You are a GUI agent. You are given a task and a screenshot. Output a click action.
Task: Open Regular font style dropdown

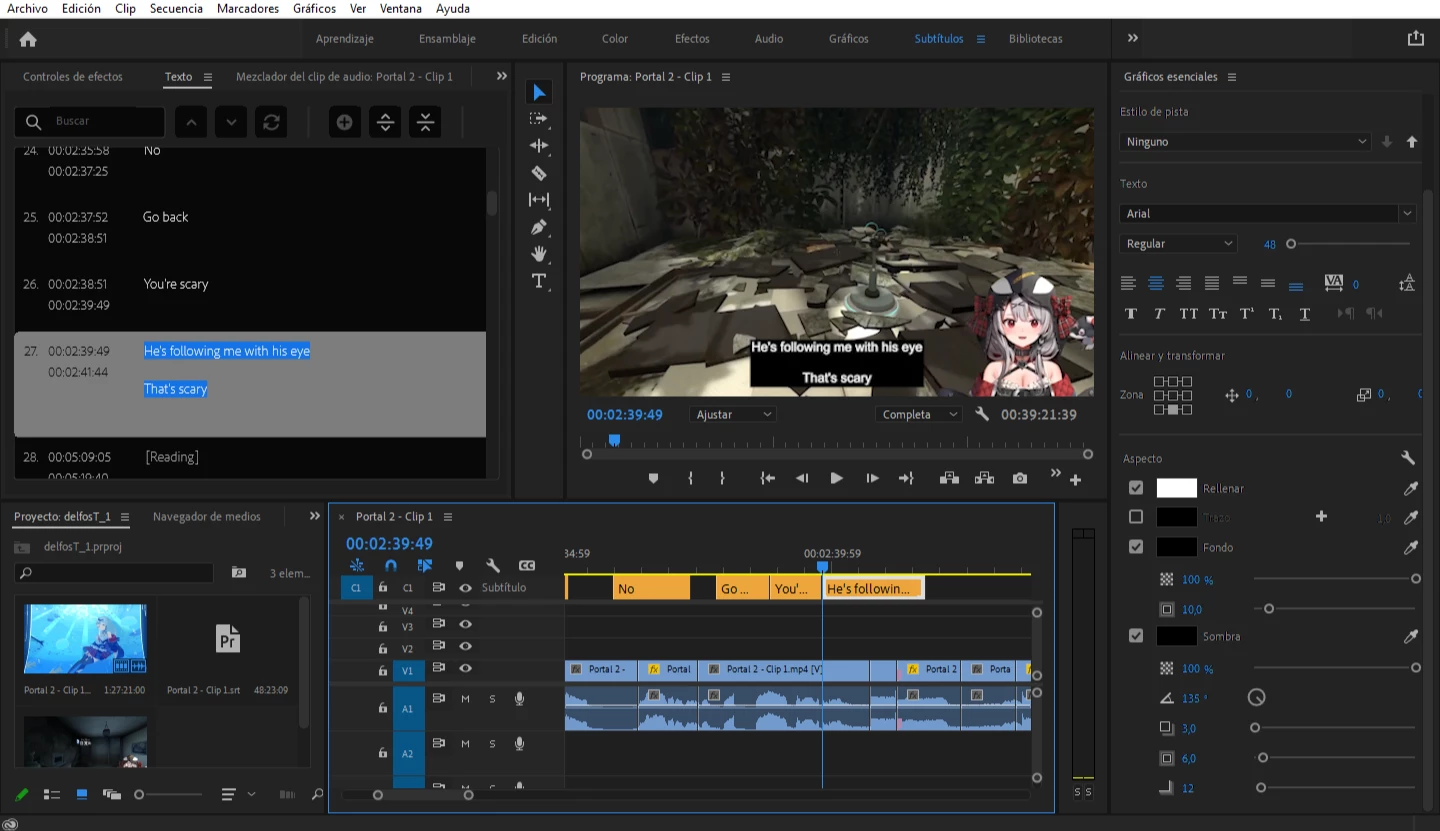point(1179,243)
